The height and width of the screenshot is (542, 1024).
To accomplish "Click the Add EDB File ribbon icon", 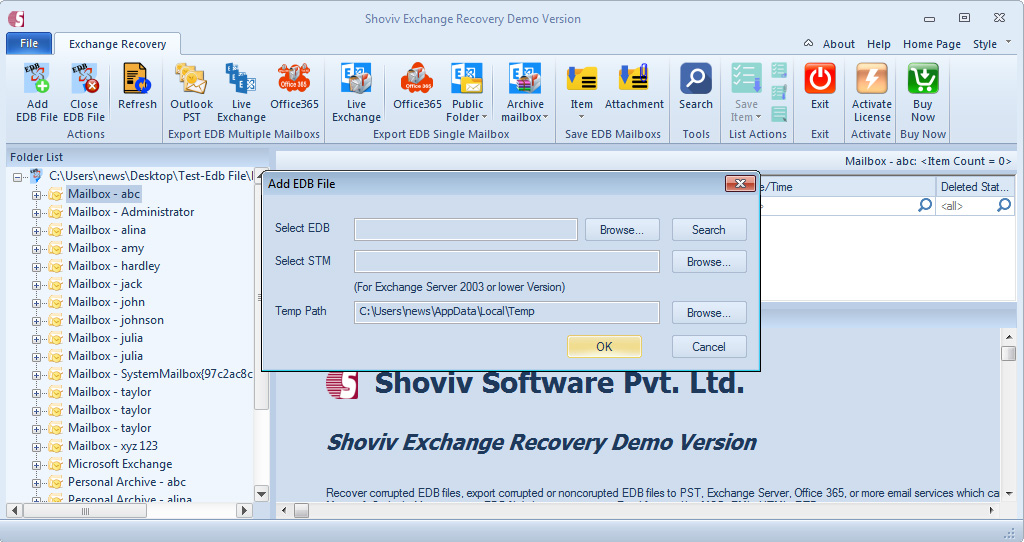I will click(37, 80).
